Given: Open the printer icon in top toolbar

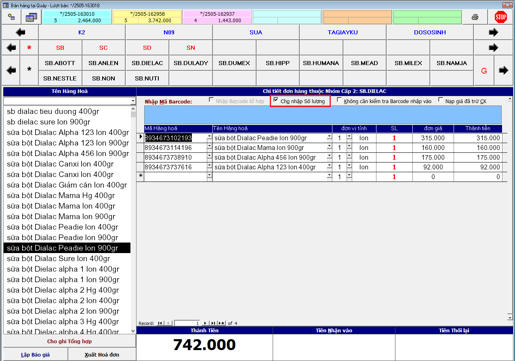Looking at the screenshot, I should 475,17.
